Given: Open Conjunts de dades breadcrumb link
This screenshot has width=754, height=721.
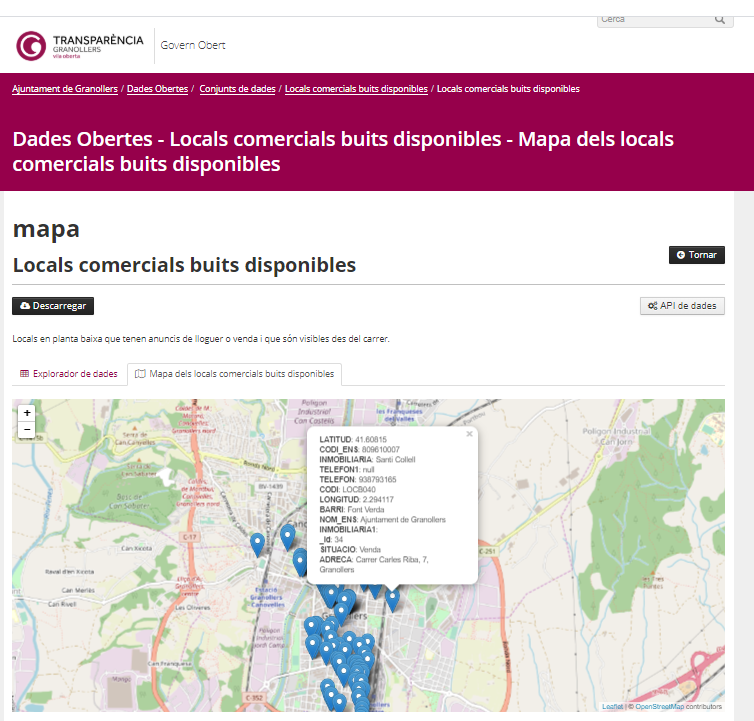Looking at the screenshot, I should [238, 89].
